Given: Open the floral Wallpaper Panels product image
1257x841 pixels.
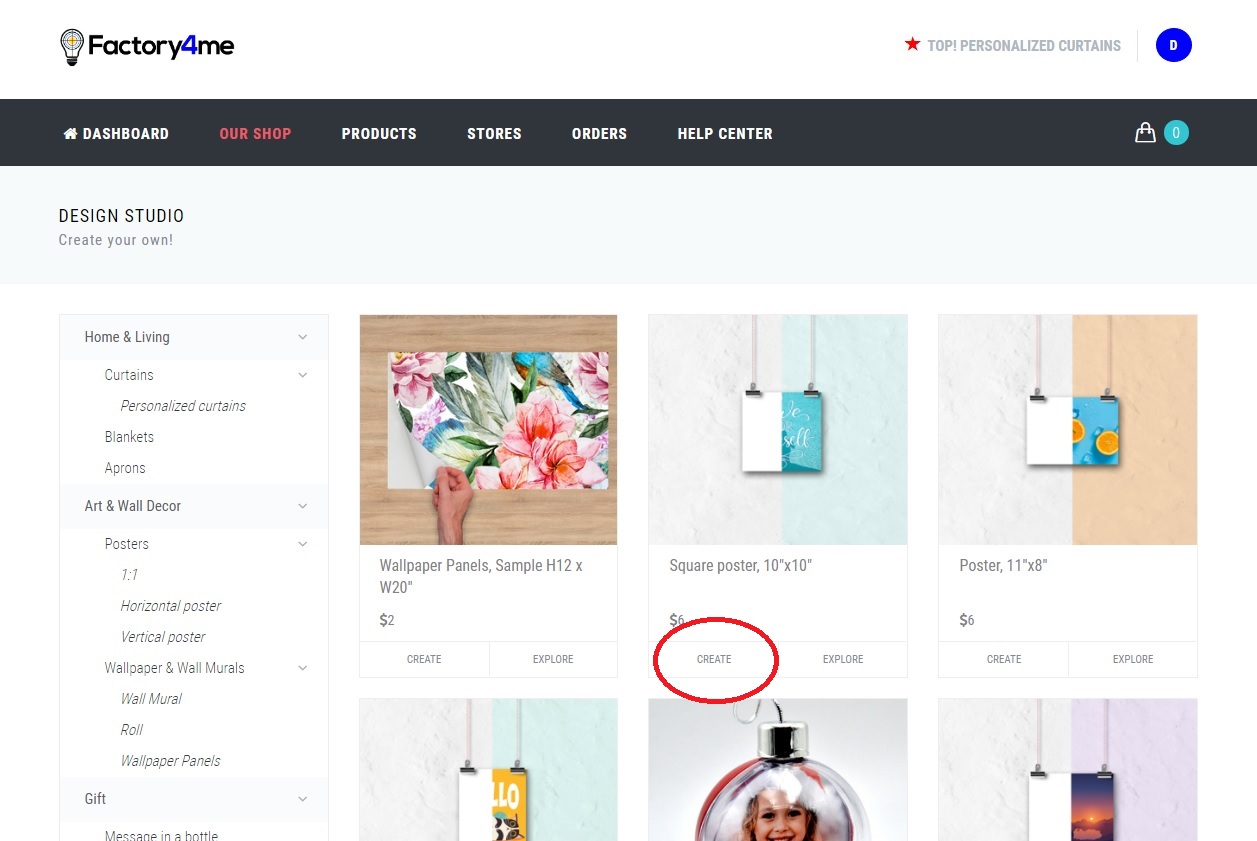Looking at the screenshot, I should (489, 430).
